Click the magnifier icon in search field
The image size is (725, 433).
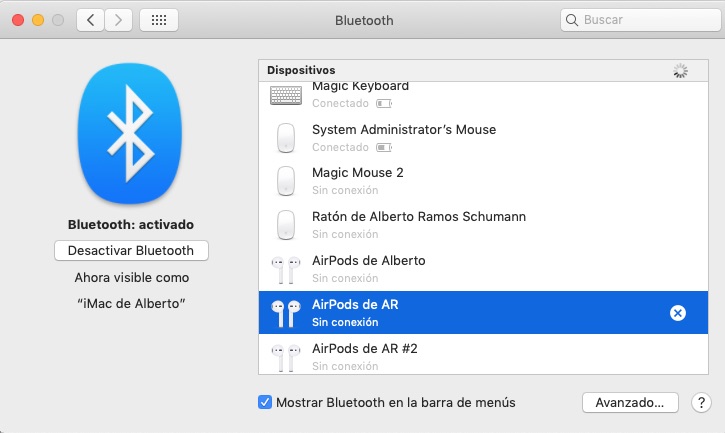(x=572, y=20)
